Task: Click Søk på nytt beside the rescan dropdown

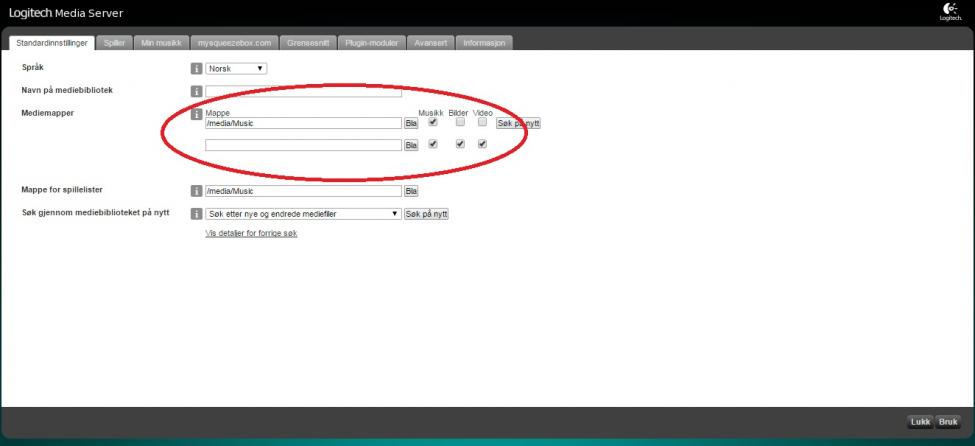Action: coord(426,214)
